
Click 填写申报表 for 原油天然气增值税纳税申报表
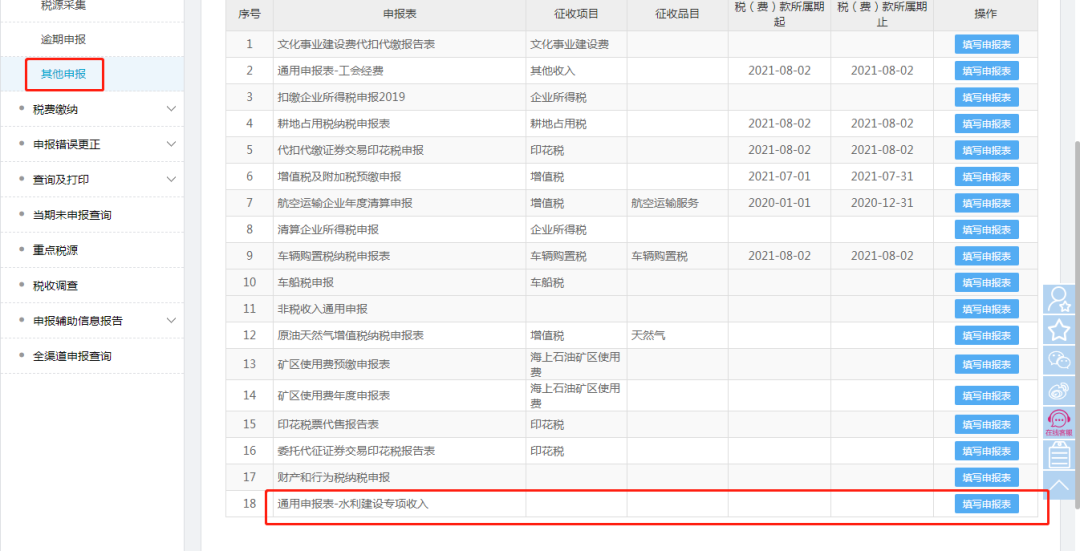(986, 335)
